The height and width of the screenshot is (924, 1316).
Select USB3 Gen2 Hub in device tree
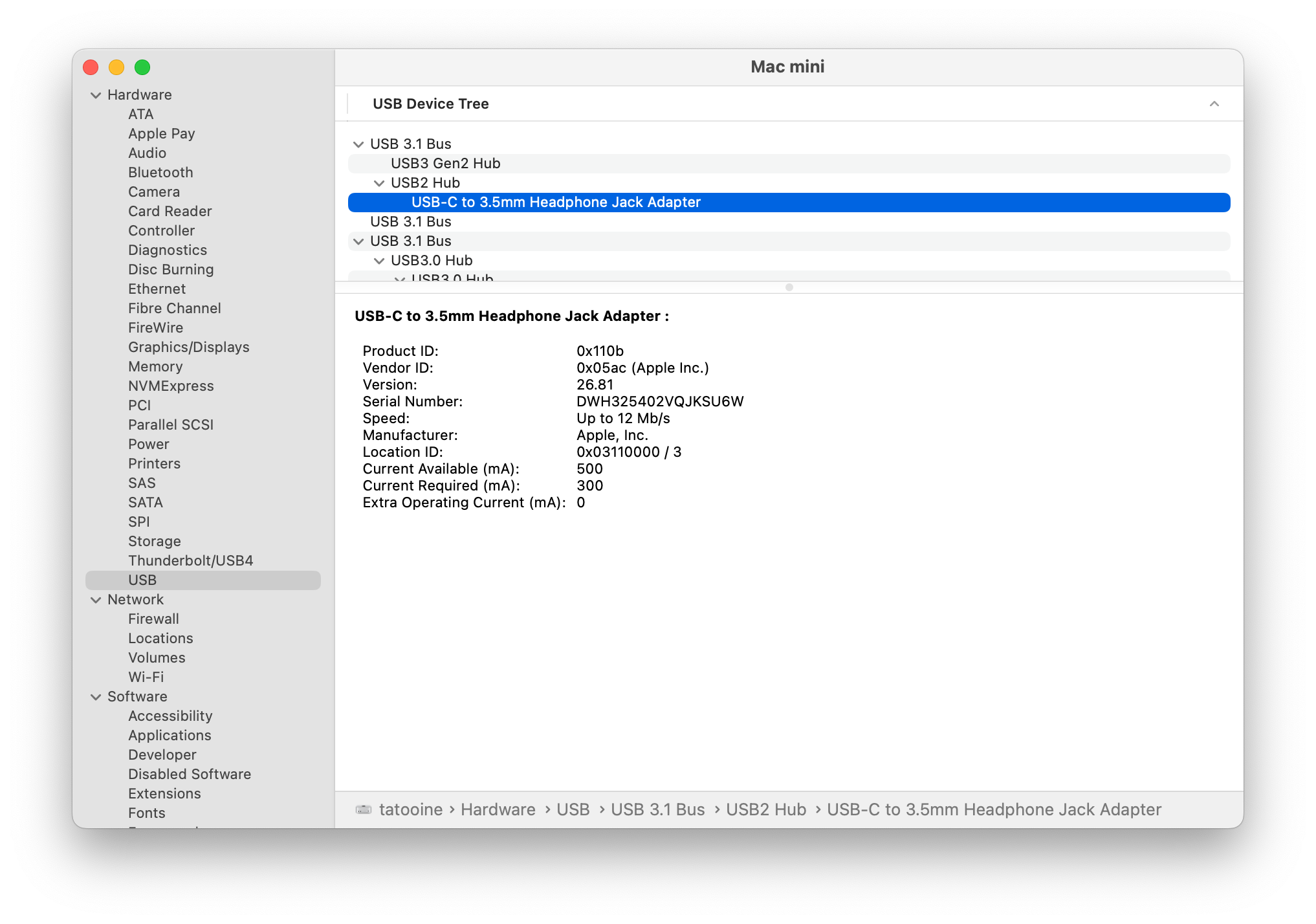click(x=445, y=164)
